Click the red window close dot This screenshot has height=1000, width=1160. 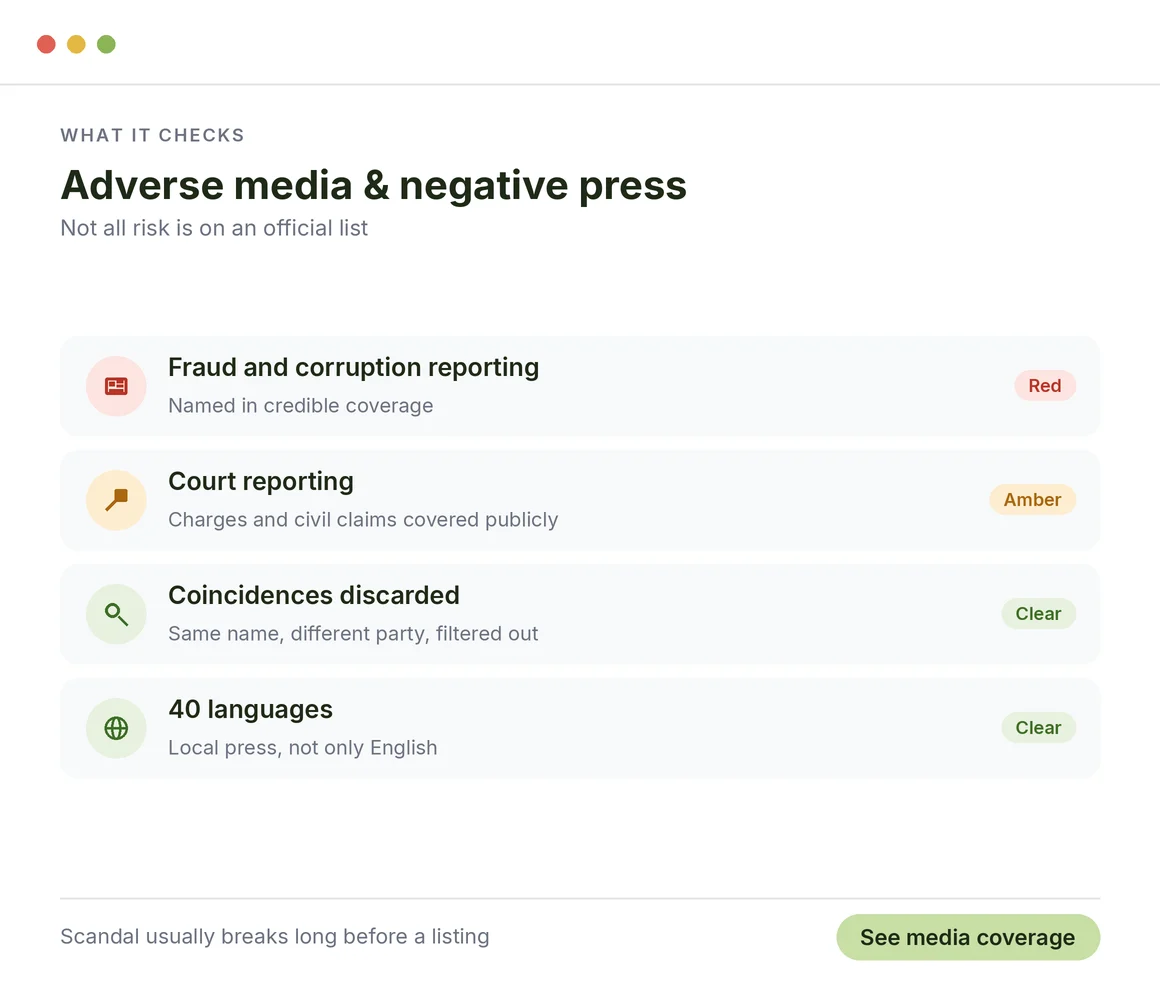point(47,44)
